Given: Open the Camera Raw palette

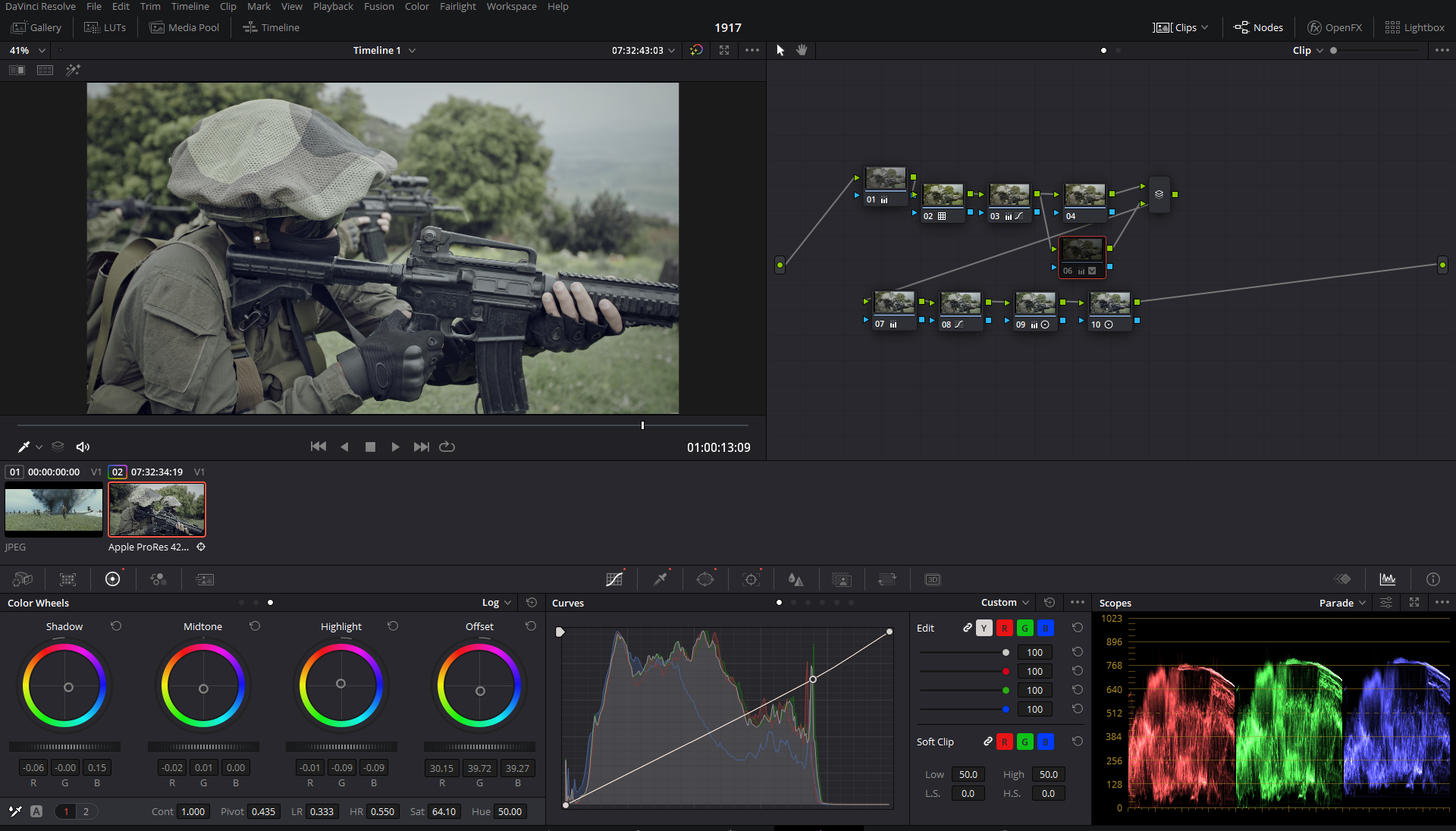Looking at the screenshot, I should pyautogui.click(x=22, y=579).
